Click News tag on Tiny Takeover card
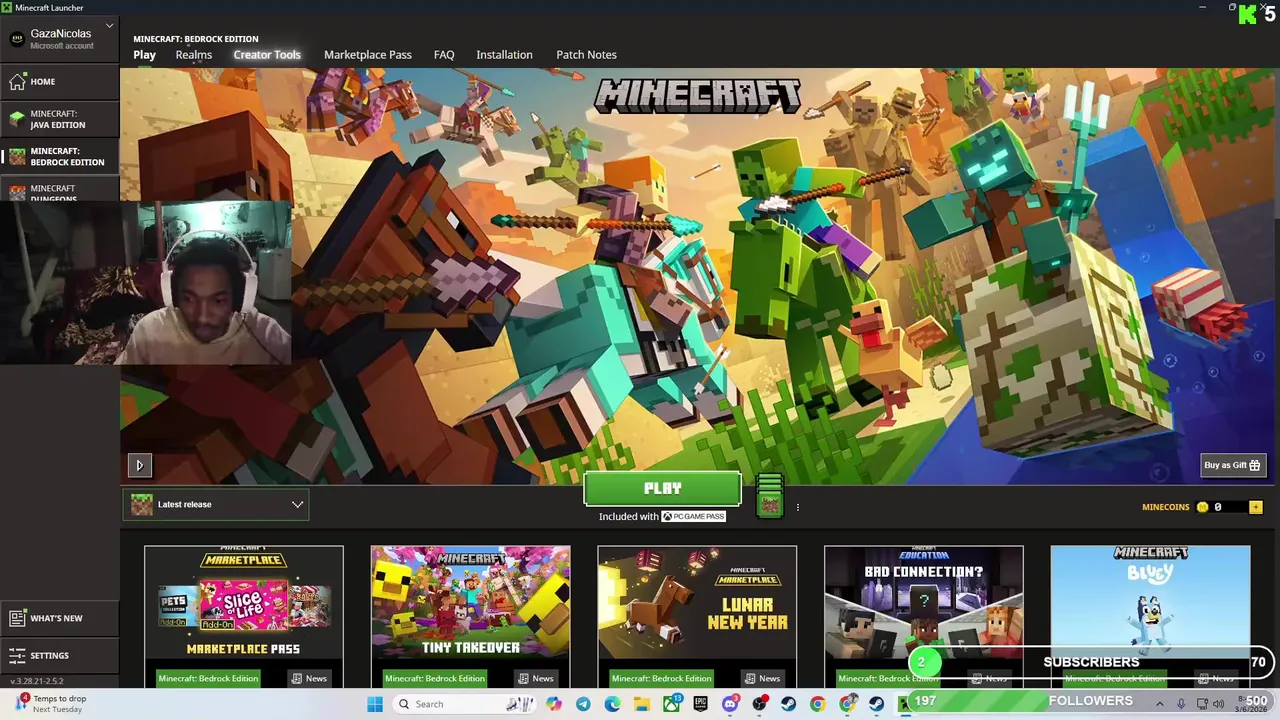The height and width of the screenshot is (720, 1280). point(536,678)
